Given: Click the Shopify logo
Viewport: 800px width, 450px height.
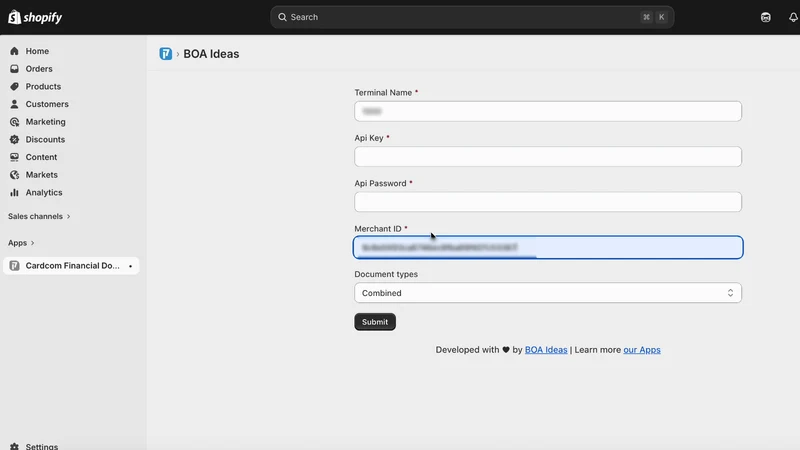Looking at the screenshot, I should (x=35, y=17).
